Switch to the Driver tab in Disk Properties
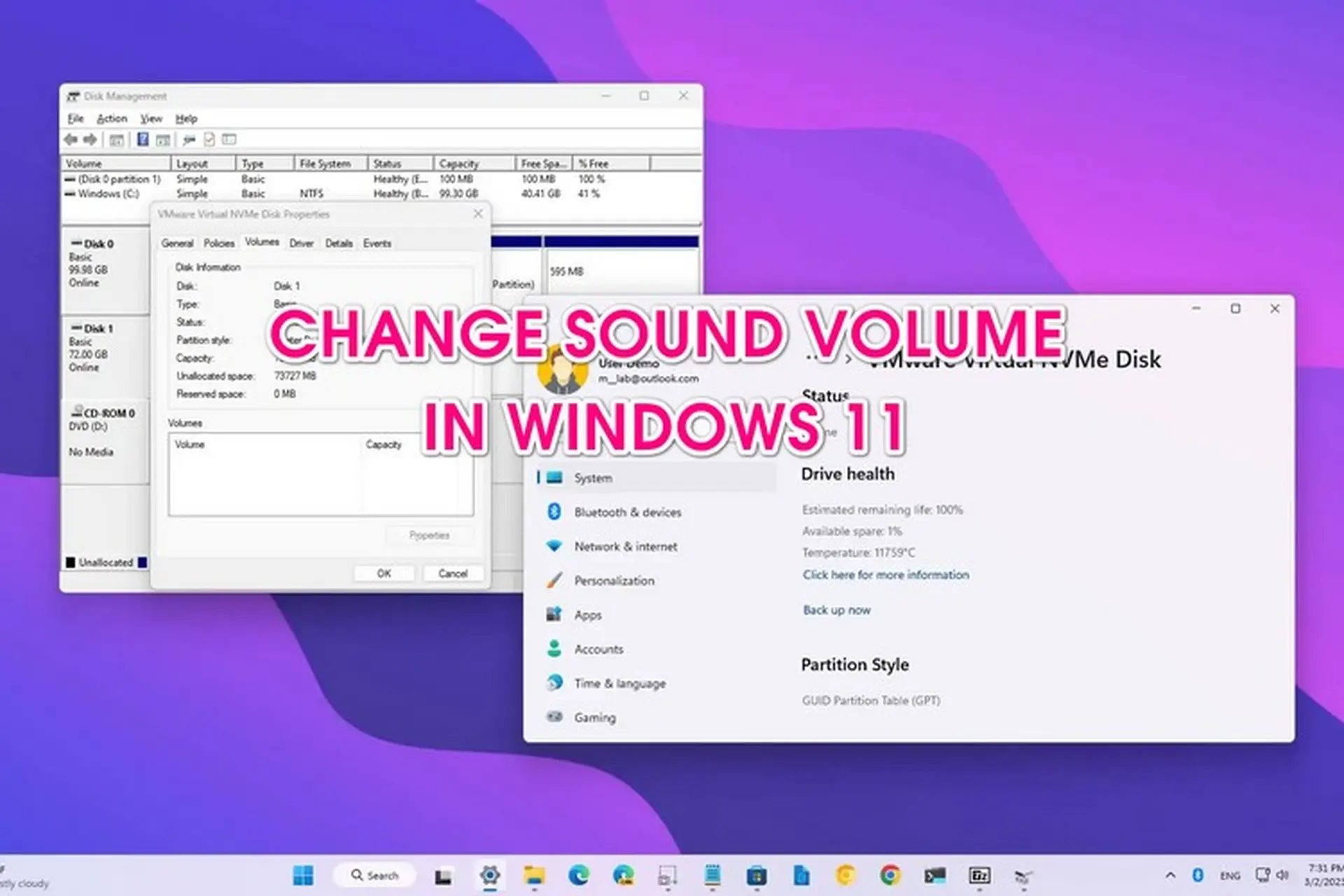 tap(302, 243)
